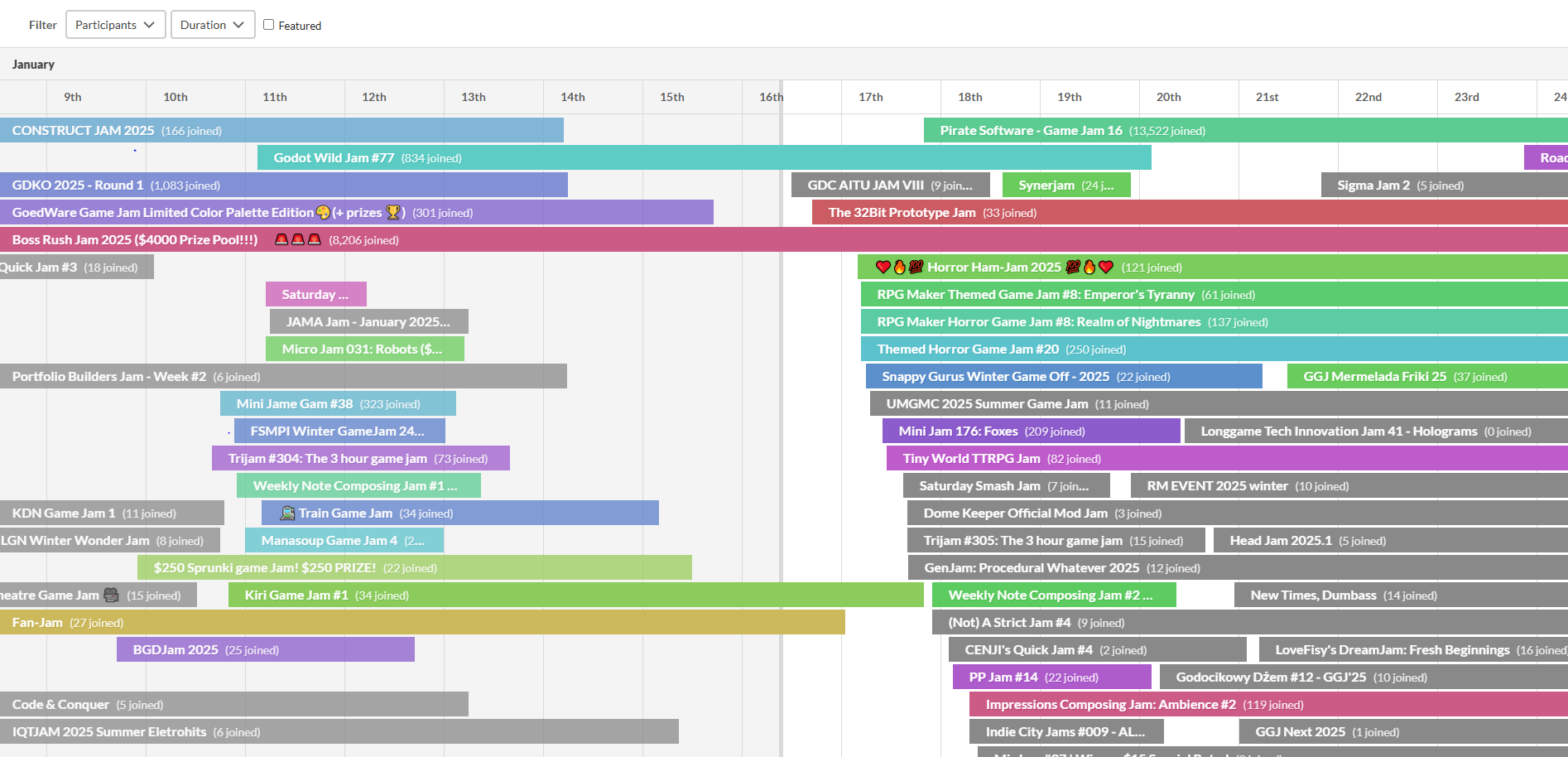Open Mini Jame Gam #38
Screen dimensions: 1568x757
(x=338, y=404)
